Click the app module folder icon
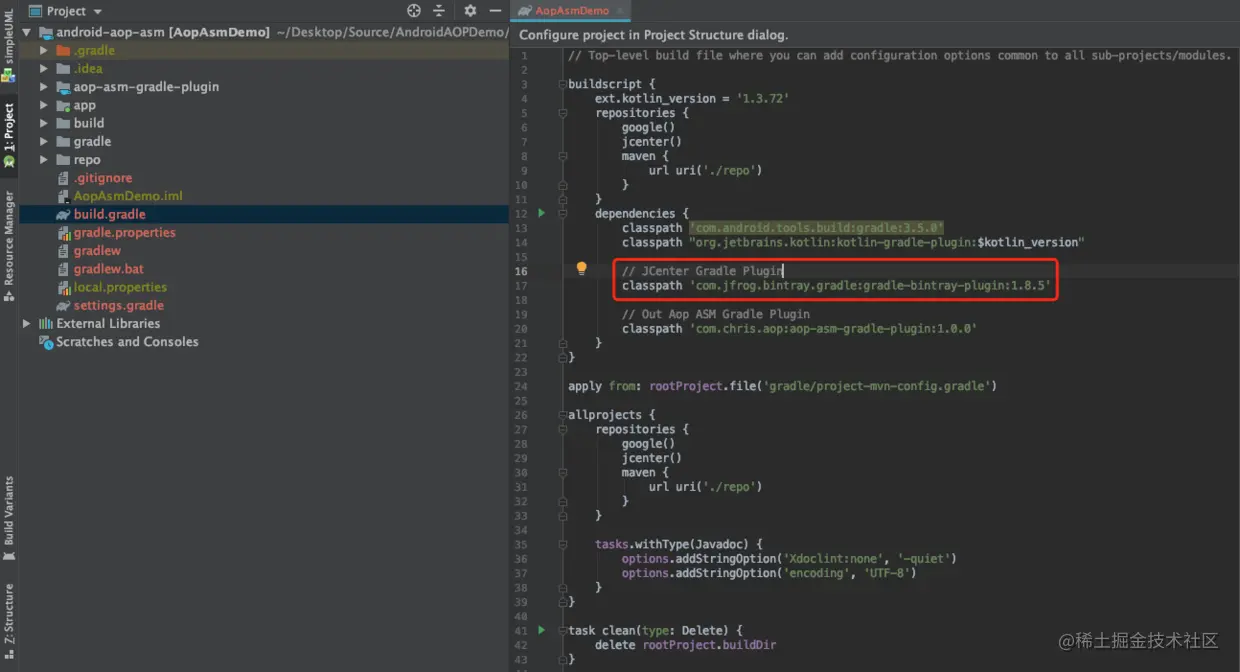 point(63,105)
